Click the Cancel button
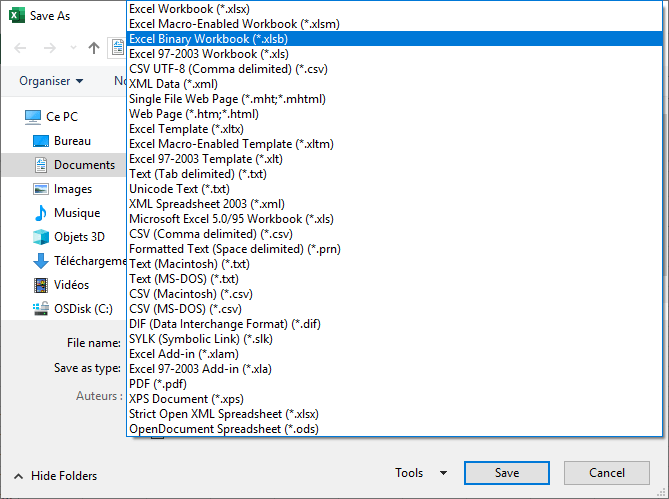 coord(607,473)
